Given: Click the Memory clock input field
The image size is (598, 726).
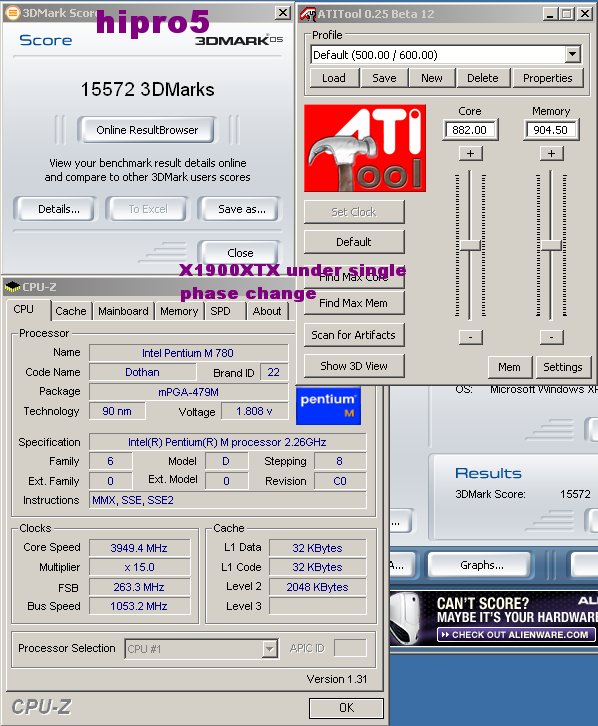Looking at the screenshot, I should tap(551, 130).
